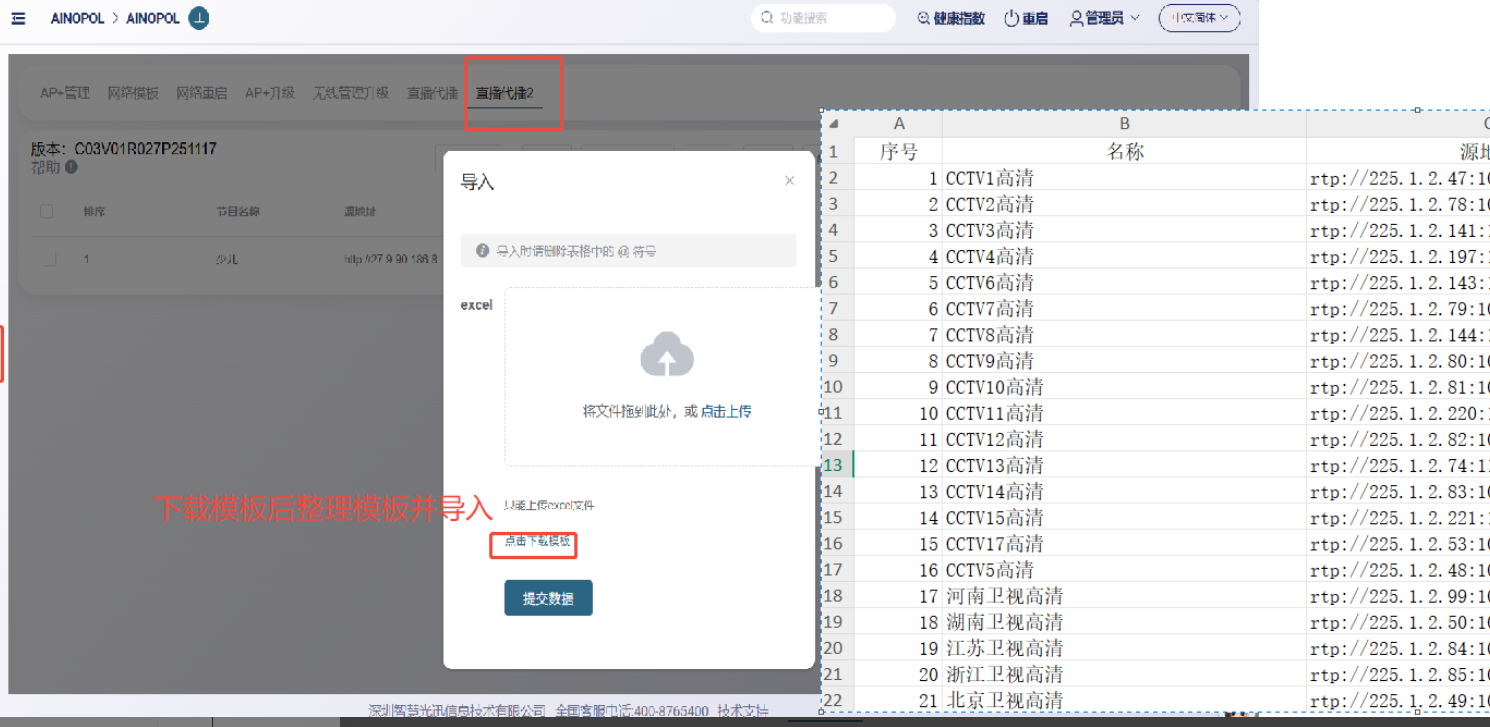Switch to the AP+管理 tab
This screenshot has height=727, width=1490.
[65, 93]
